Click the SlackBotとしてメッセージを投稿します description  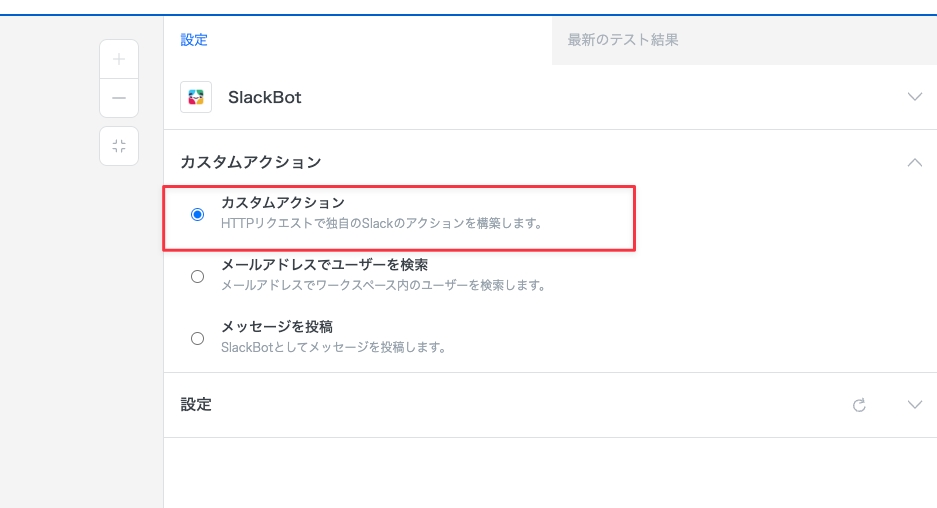point(333,347)
